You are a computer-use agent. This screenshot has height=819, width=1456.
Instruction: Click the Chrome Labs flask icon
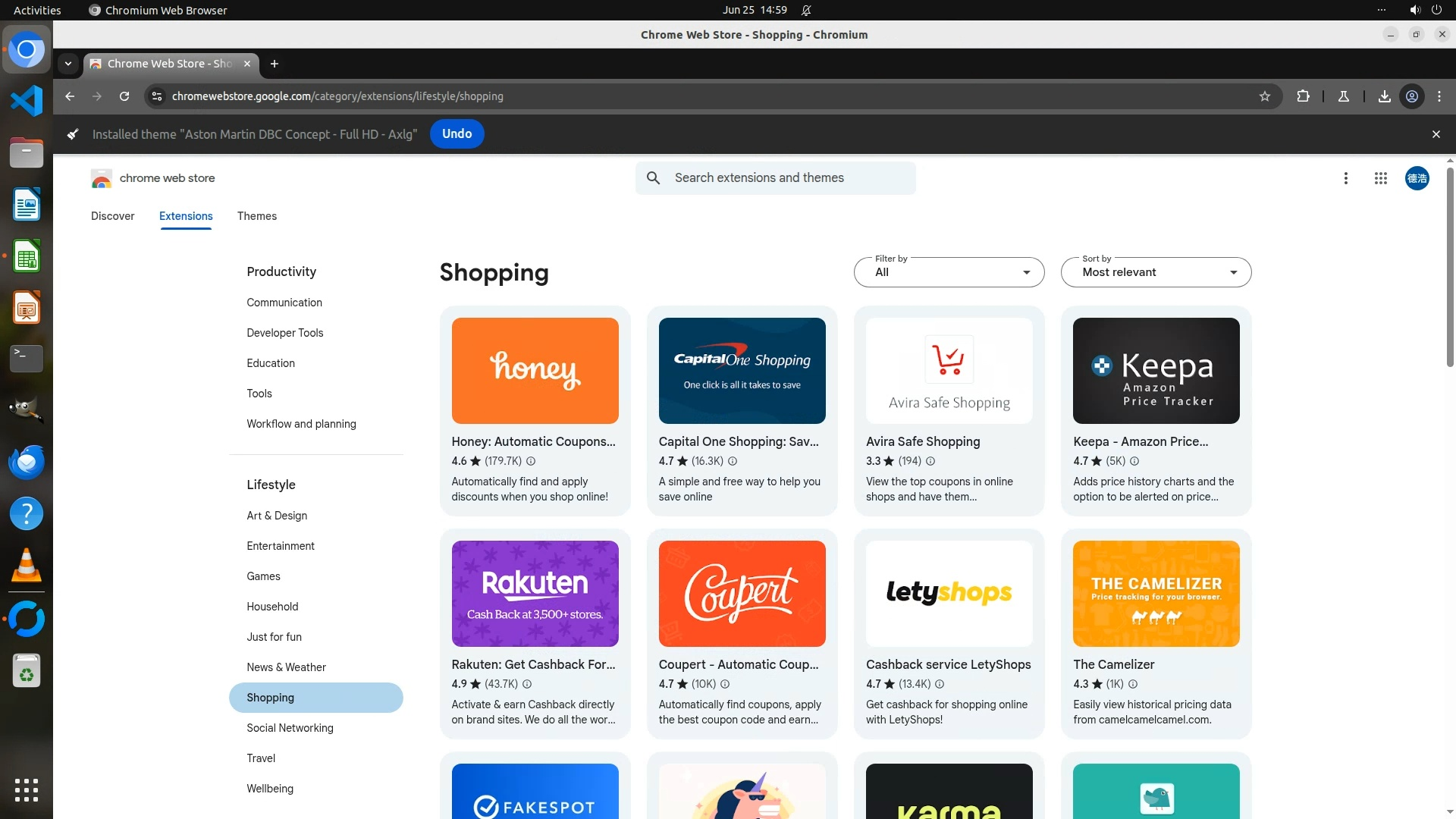click(x=1343, y=96)
